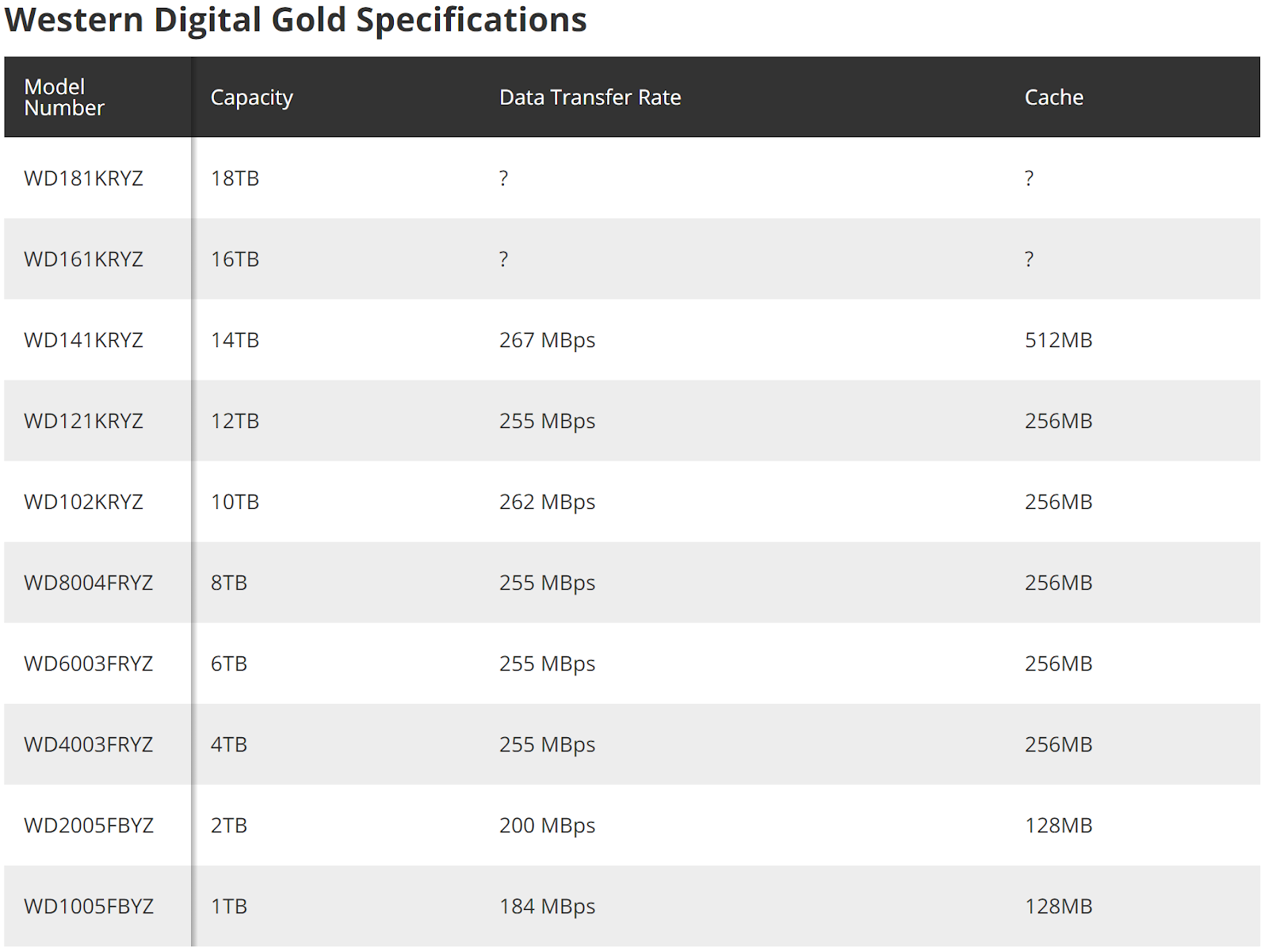The image size is (1268, 952).
Task: Click the 184 MBps transfer rate cell
Action: click(x=547, y=906)
